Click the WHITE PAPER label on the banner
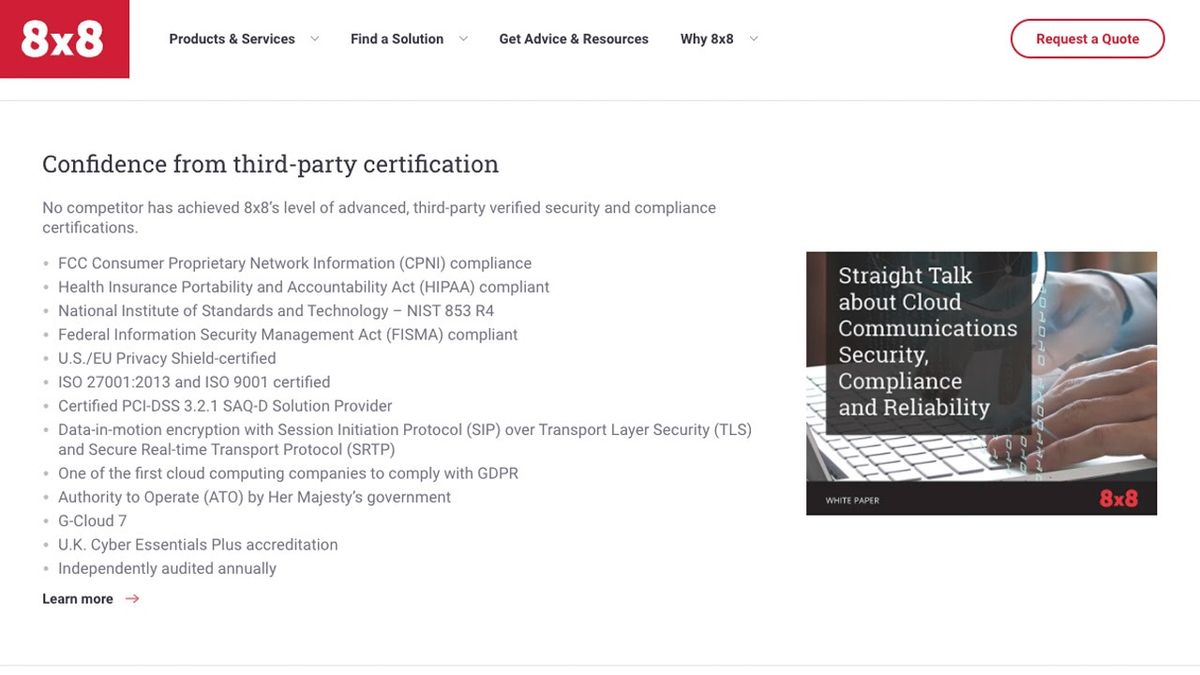1200x675 pixels. [852, 500]
